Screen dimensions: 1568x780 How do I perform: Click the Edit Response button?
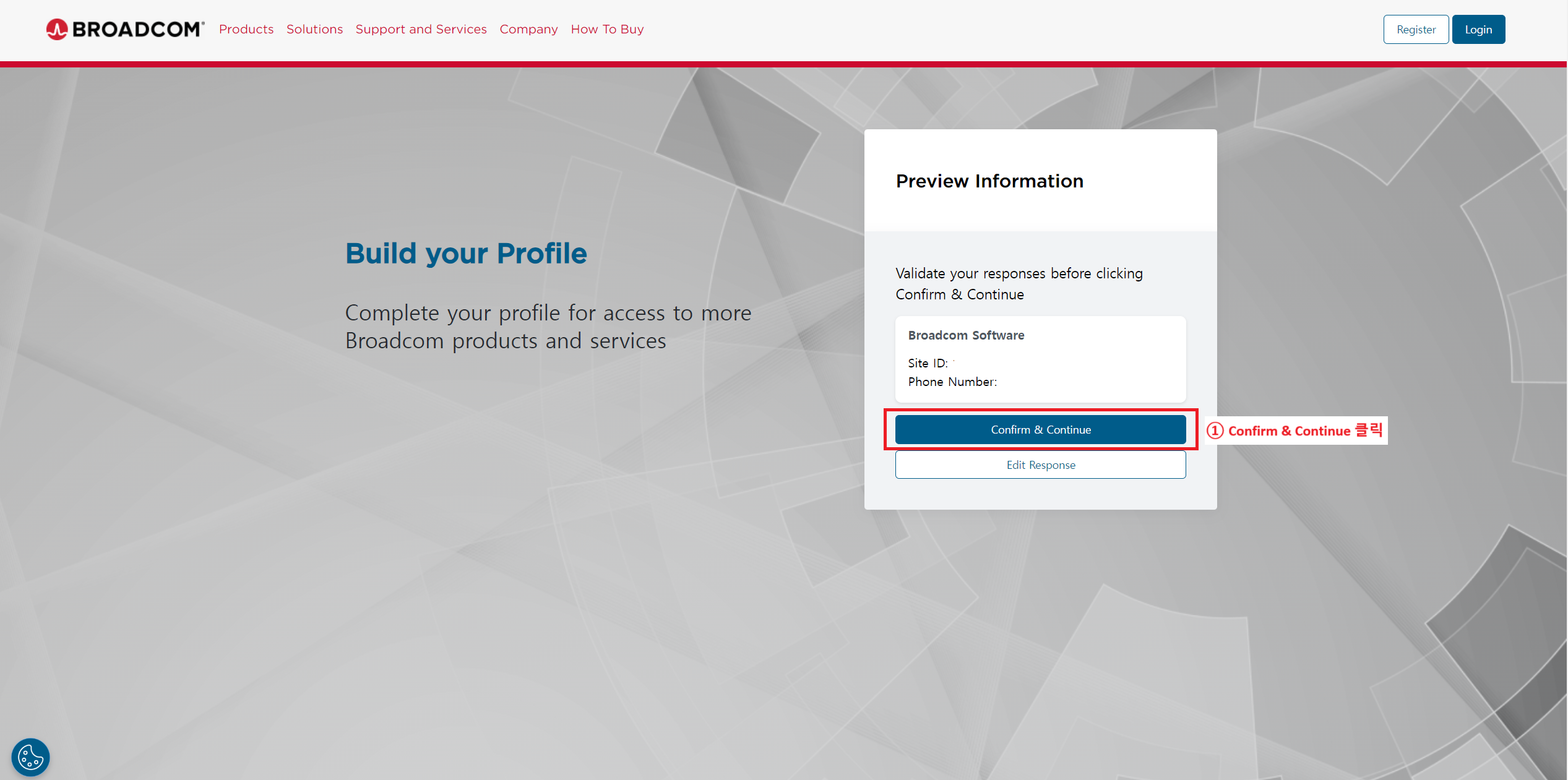coord(1040,465)
